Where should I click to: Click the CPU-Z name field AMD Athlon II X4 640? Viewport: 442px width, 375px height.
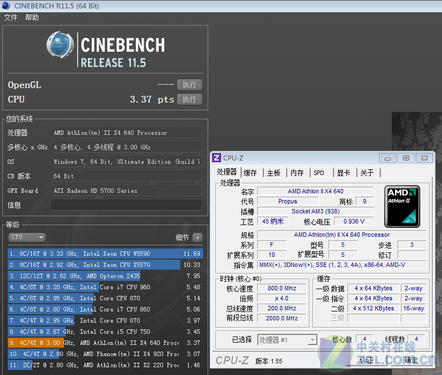point(315,191)
